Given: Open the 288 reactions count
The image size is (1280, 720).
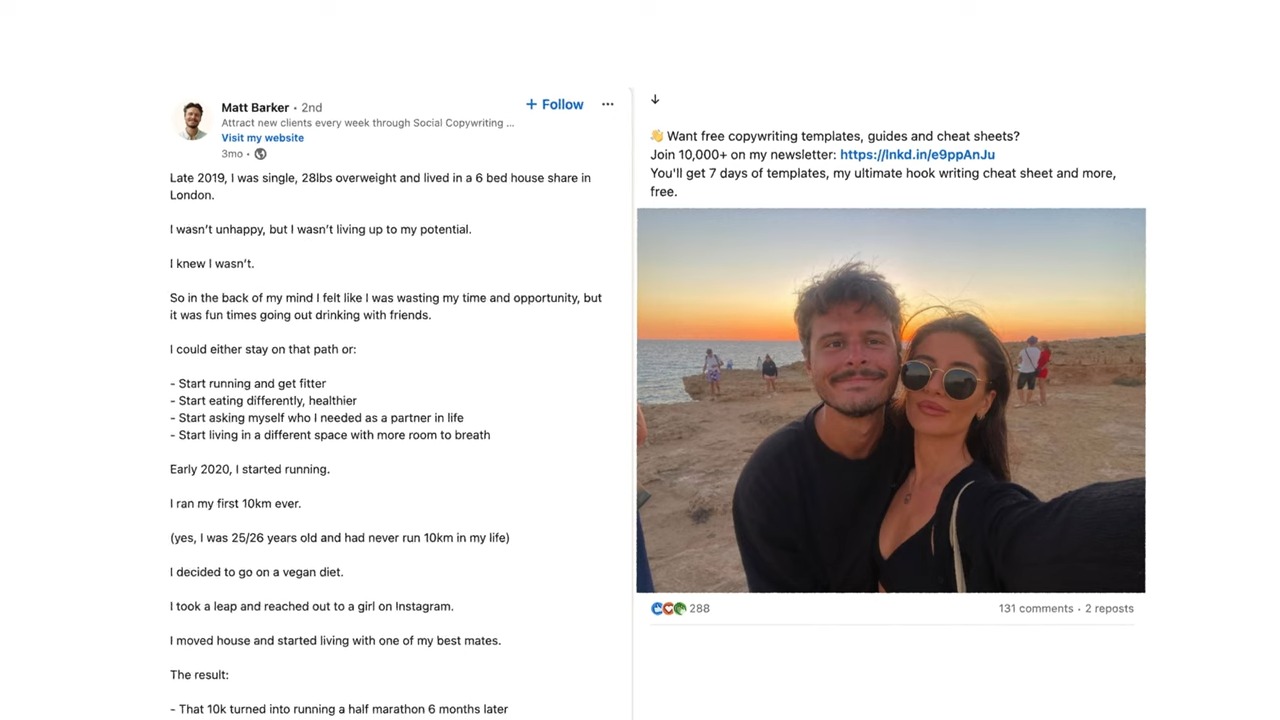Looking at the screenshot, I should coord(700,608).
